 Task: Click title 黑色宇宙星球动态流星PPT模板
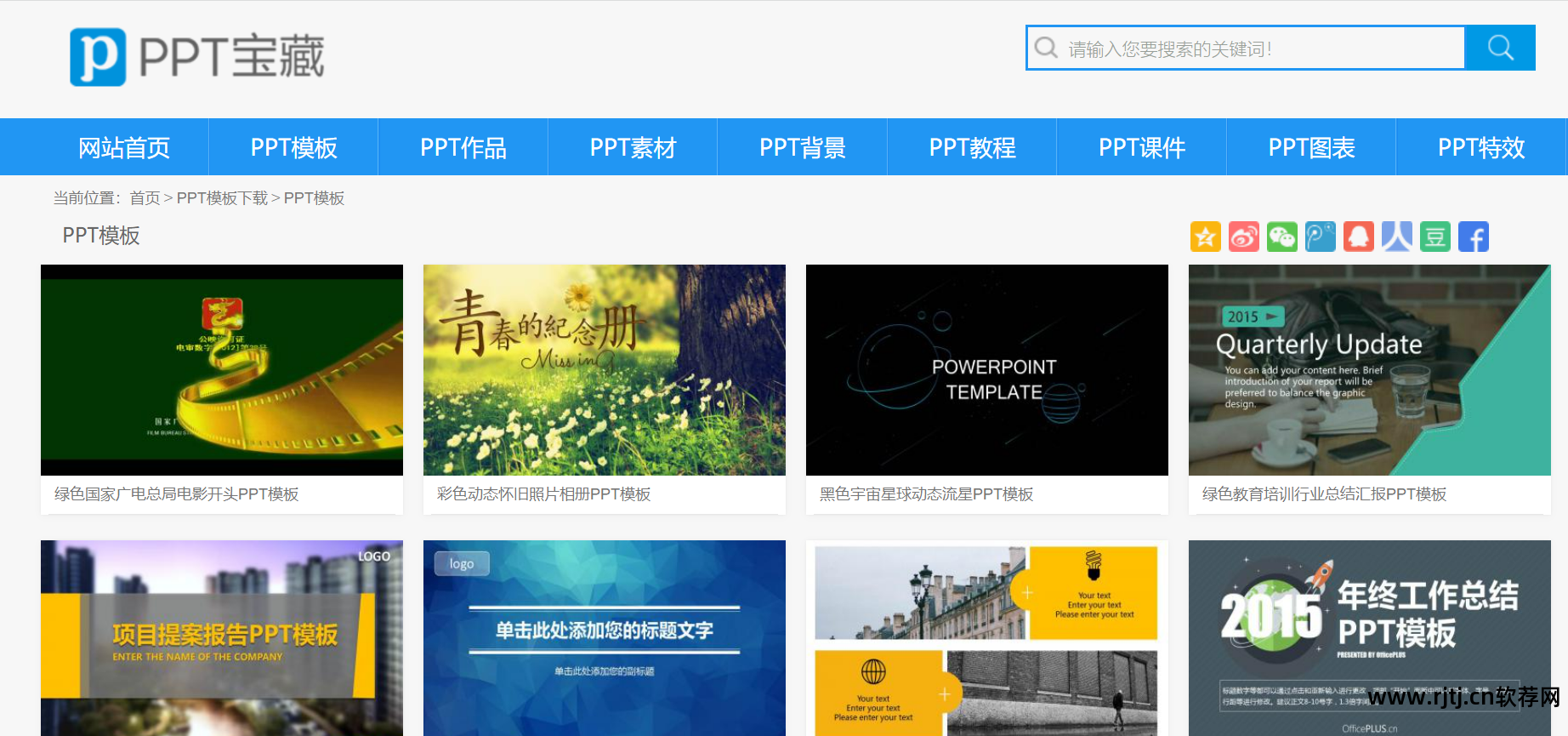tap(926, 494)
